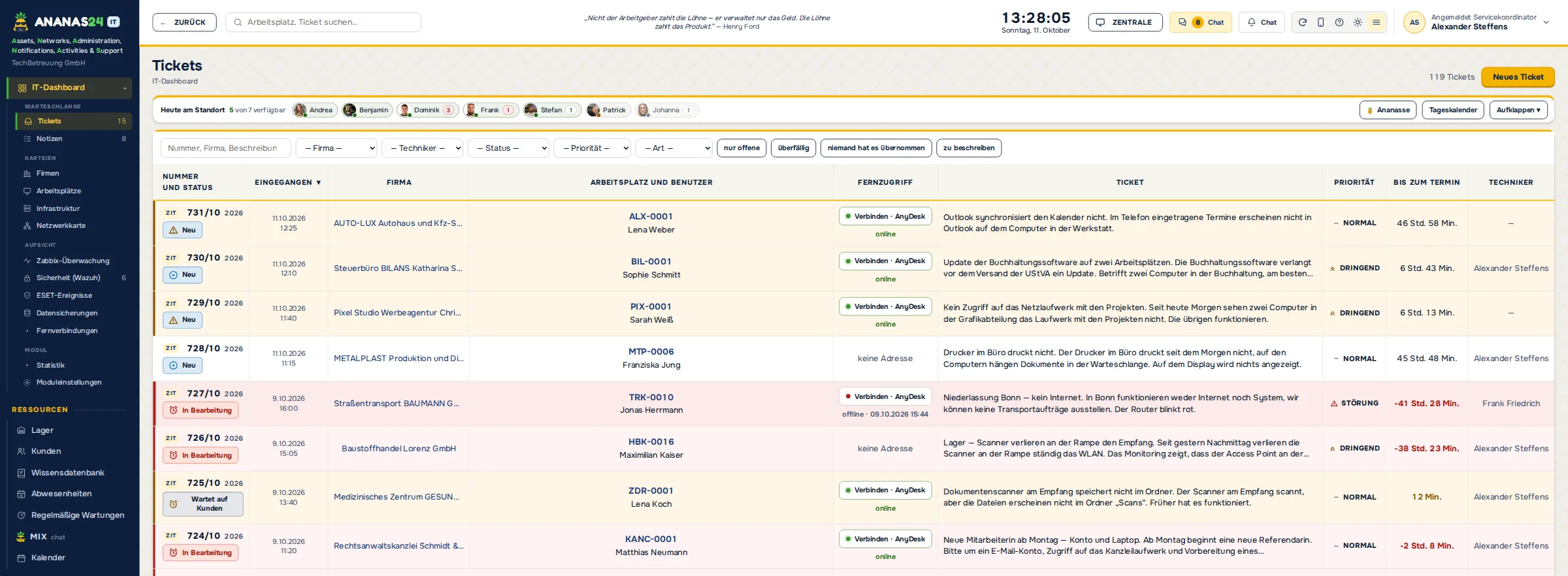Image resolution: width=1568 pixels, height=576 pixels.
Task: Open the Techniker filter dropdown
Action: coord(422,148)
